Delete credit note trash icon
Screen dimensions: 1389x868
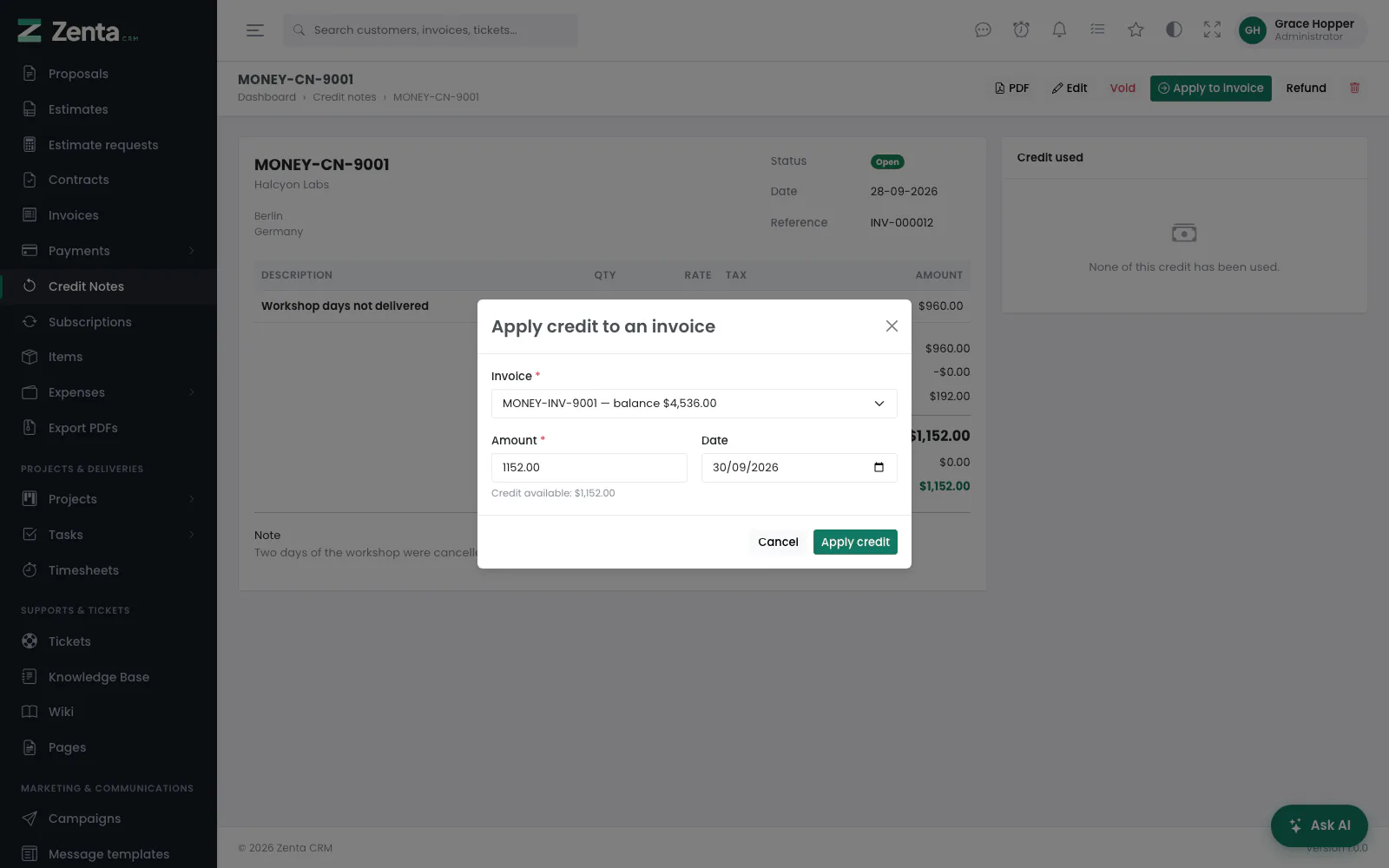point(1354,88)
